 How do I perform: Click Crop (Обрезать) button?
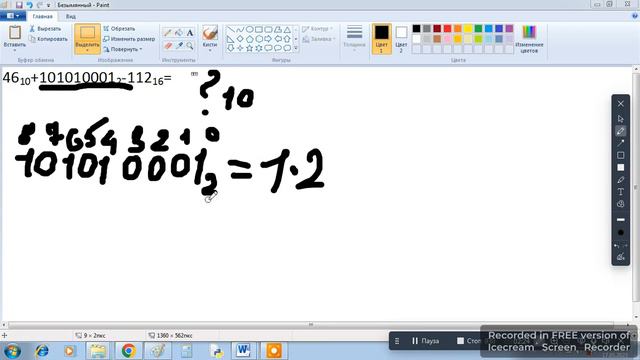pos(119,29)
